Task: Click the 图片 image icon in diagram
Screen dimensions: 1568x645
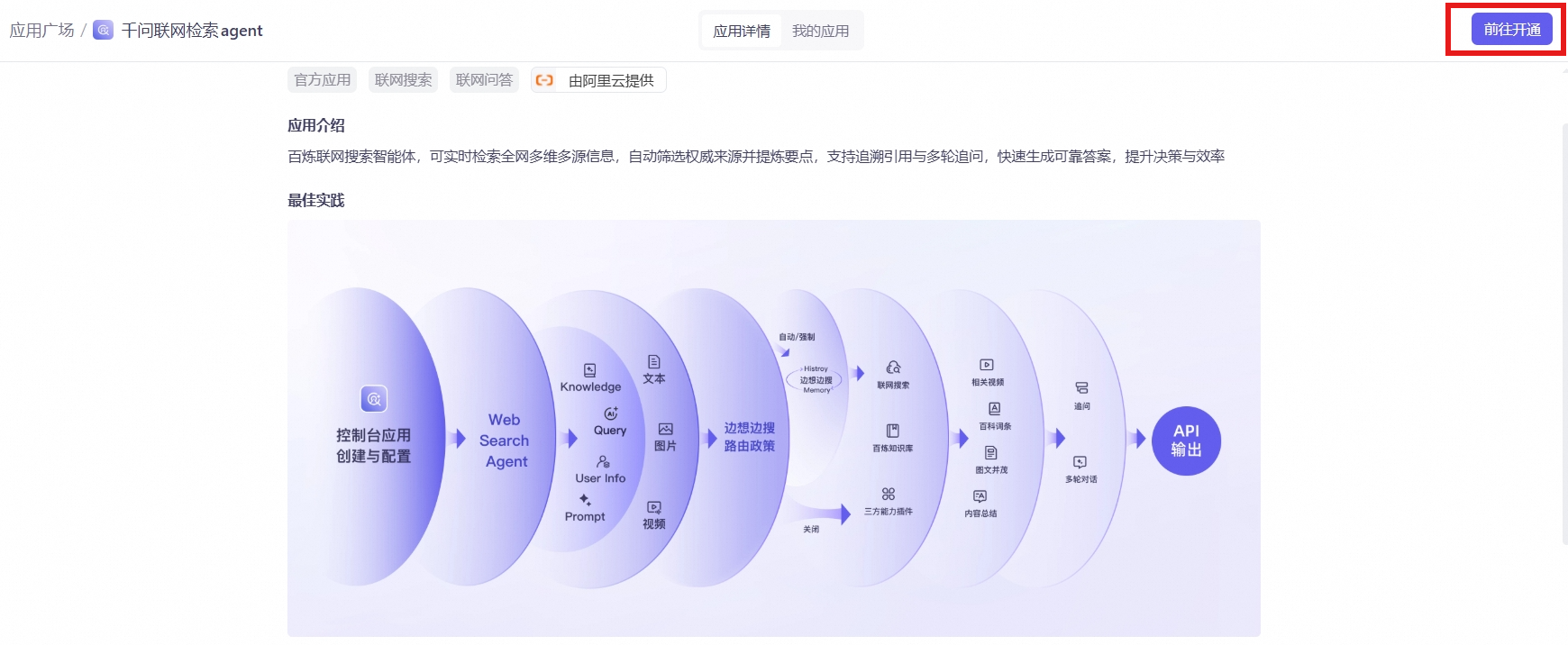Action: click(666, 429)
